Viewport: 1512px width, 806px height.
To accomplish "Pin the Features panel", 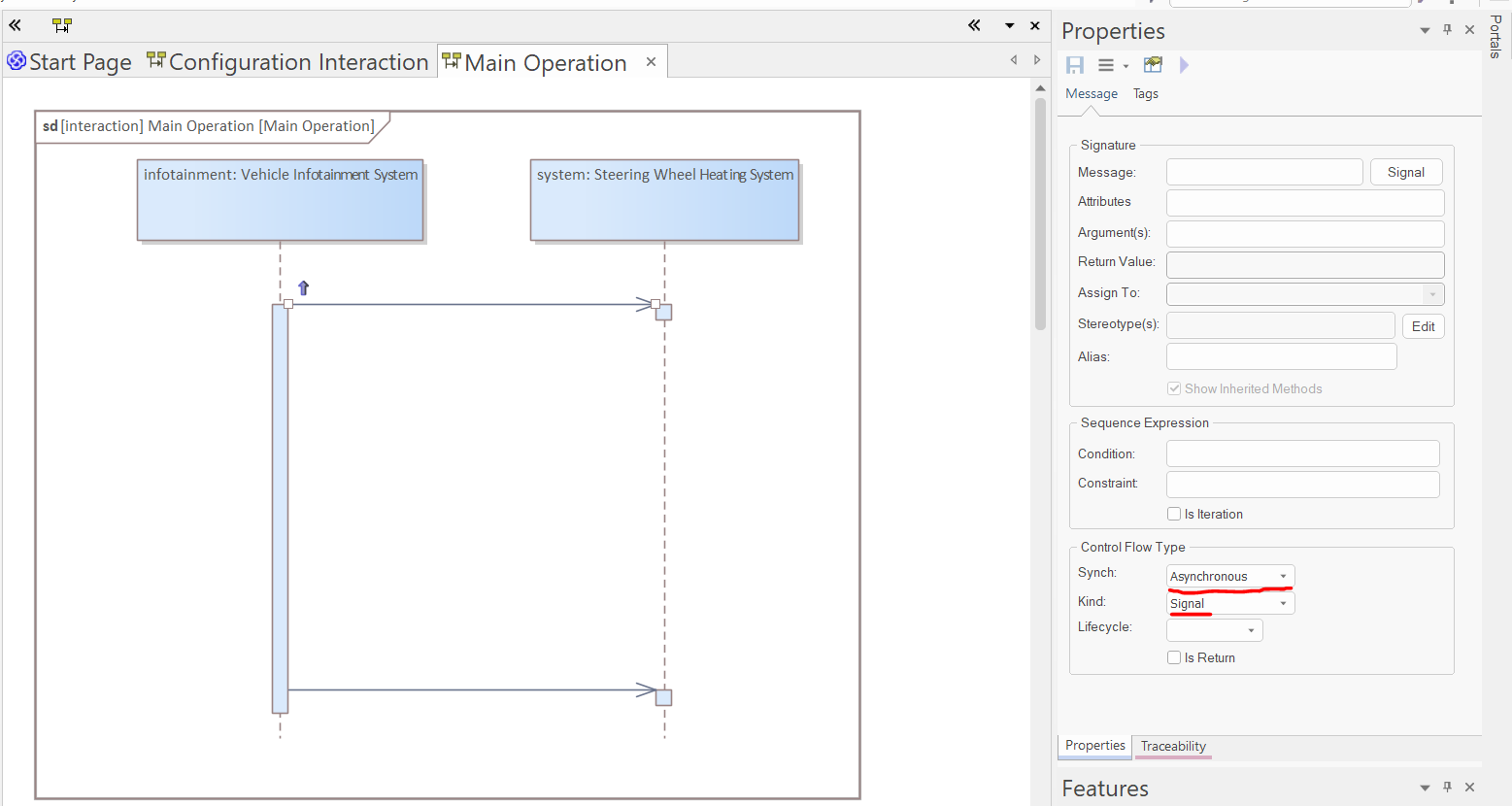I will pos(1447,788).
